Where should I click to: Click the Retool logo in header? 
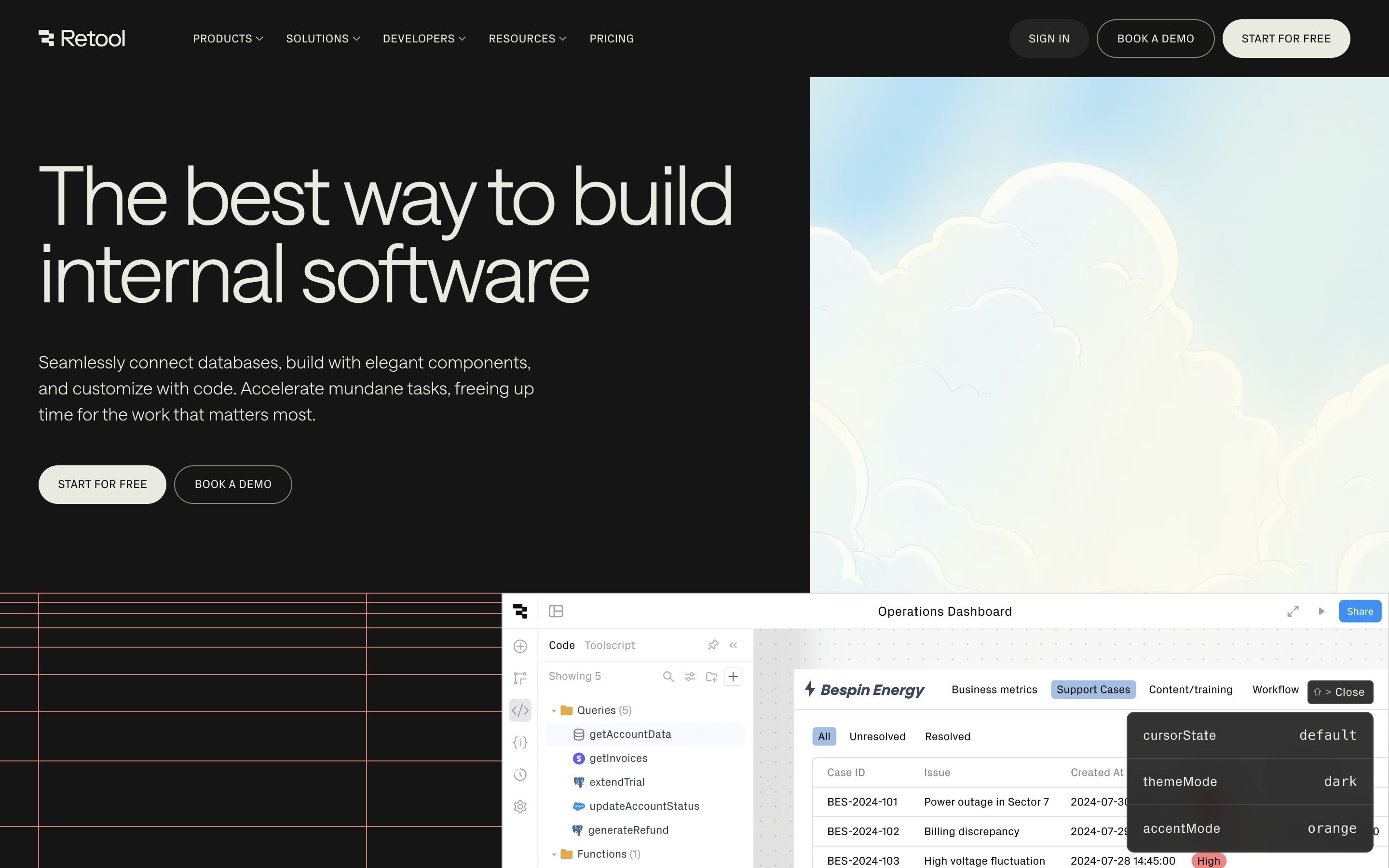click(82, 39)
